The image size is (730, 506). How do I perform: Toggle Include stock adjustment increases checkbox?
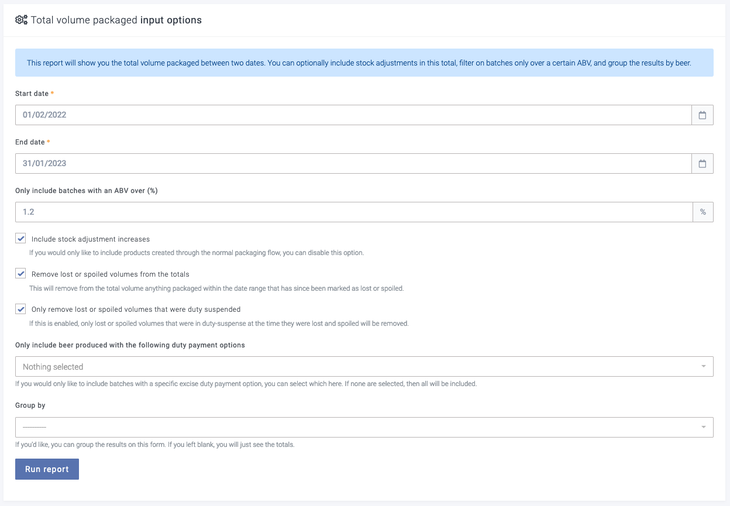(x=21, y=239)
